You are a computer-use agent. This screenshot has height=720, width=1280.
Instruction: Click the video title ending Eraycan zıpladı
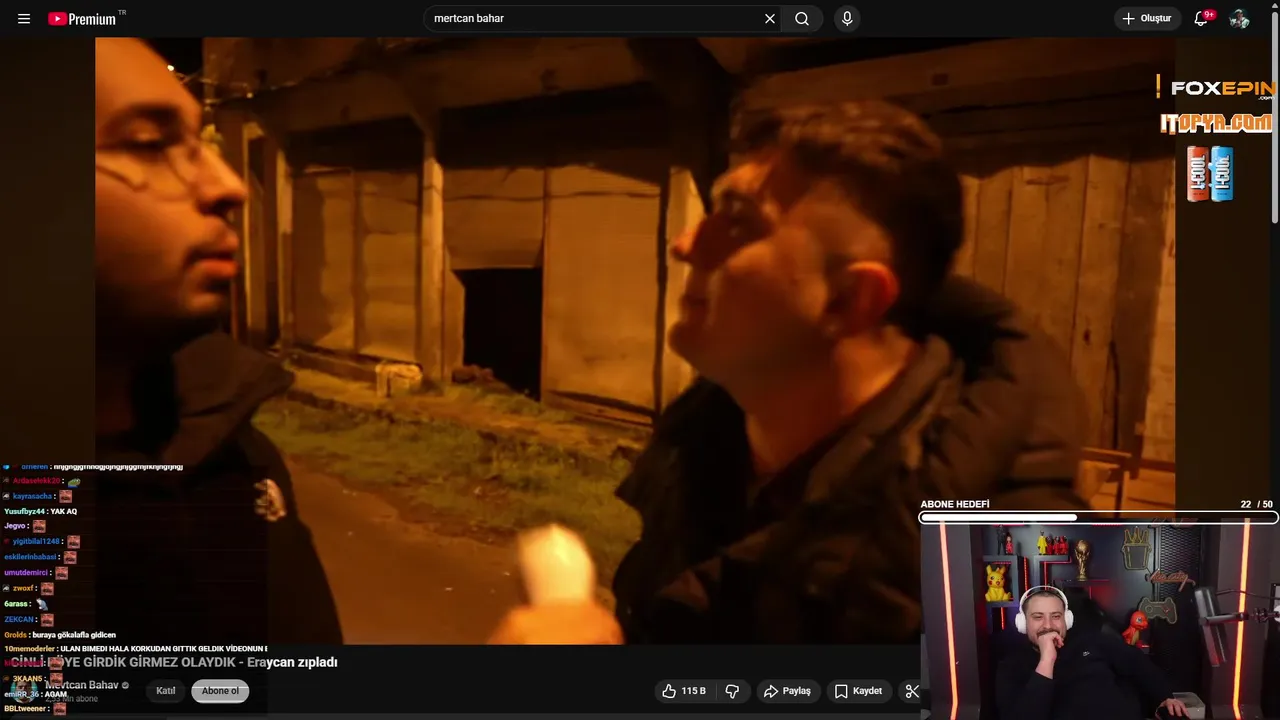pyautogui.click(x=174, y=662)
